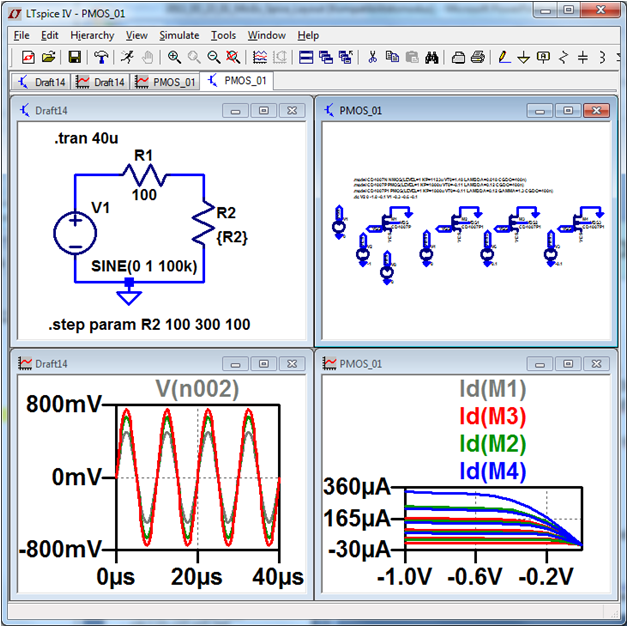This screenshot has width=628, height=627.
Task: Open the Tools menu
Action: [x=223, y=35]
